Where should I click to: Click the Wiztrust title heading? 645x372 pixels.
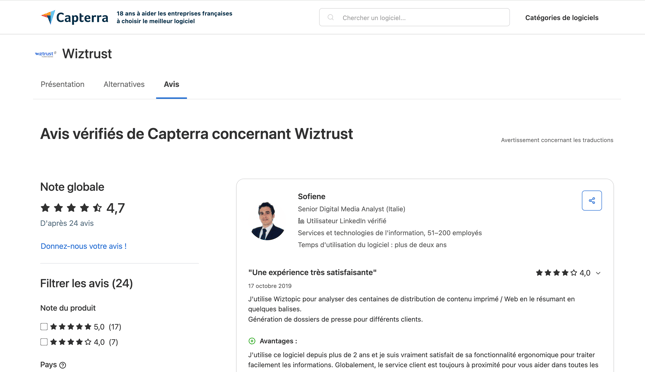click(x=87, y=53)
